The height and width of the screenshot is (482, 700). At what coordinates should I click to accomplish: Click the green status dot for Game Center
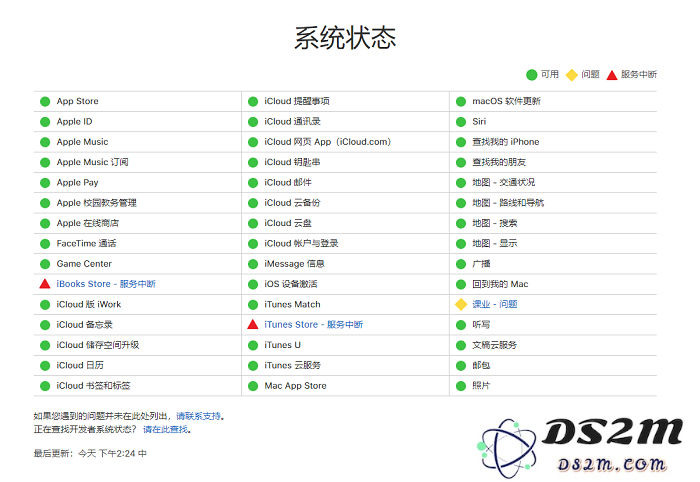(45, 264)
